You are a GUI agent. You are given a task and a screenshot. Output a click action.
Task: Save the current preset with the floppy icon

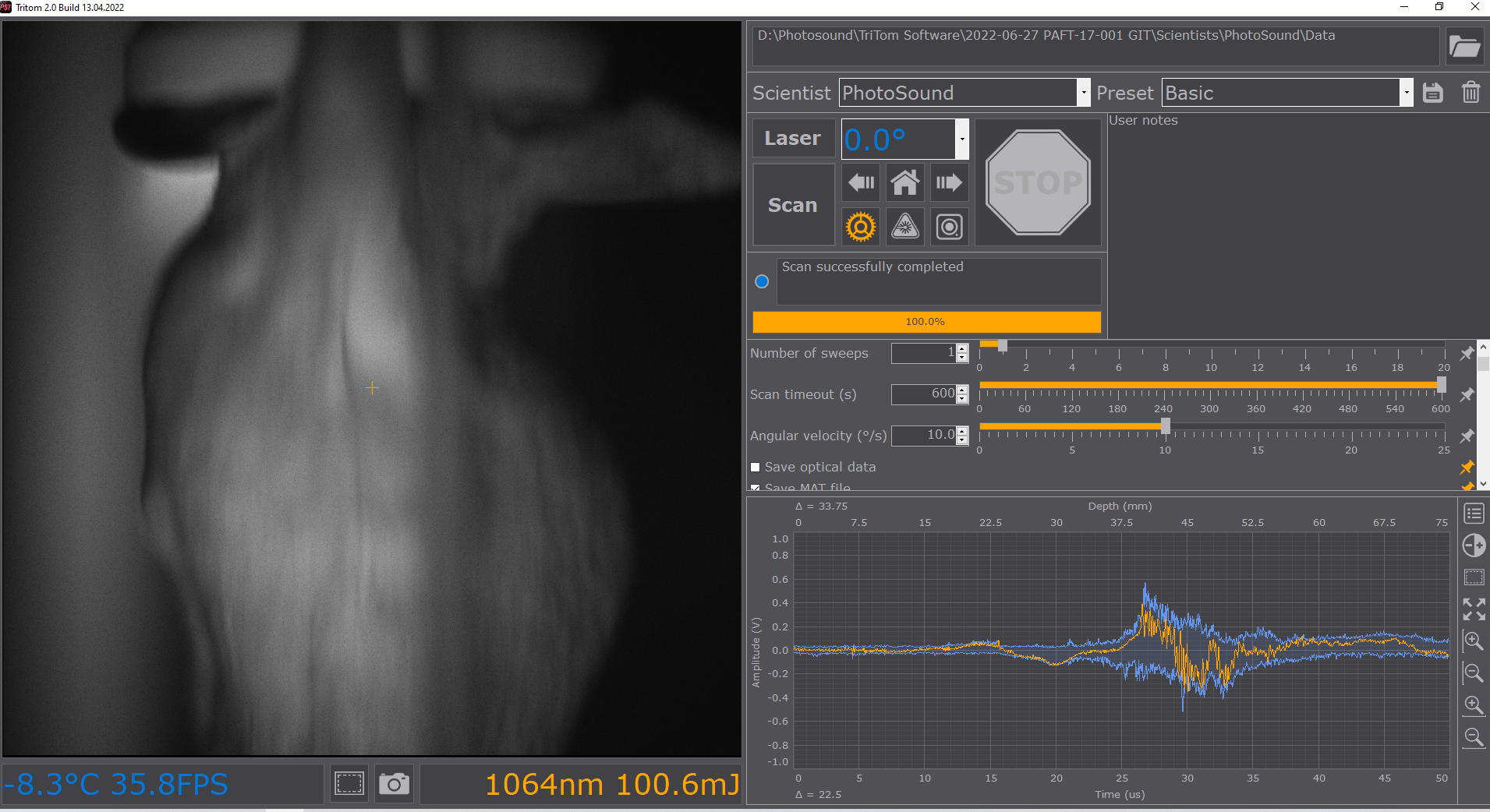[x=1433, y=93]
